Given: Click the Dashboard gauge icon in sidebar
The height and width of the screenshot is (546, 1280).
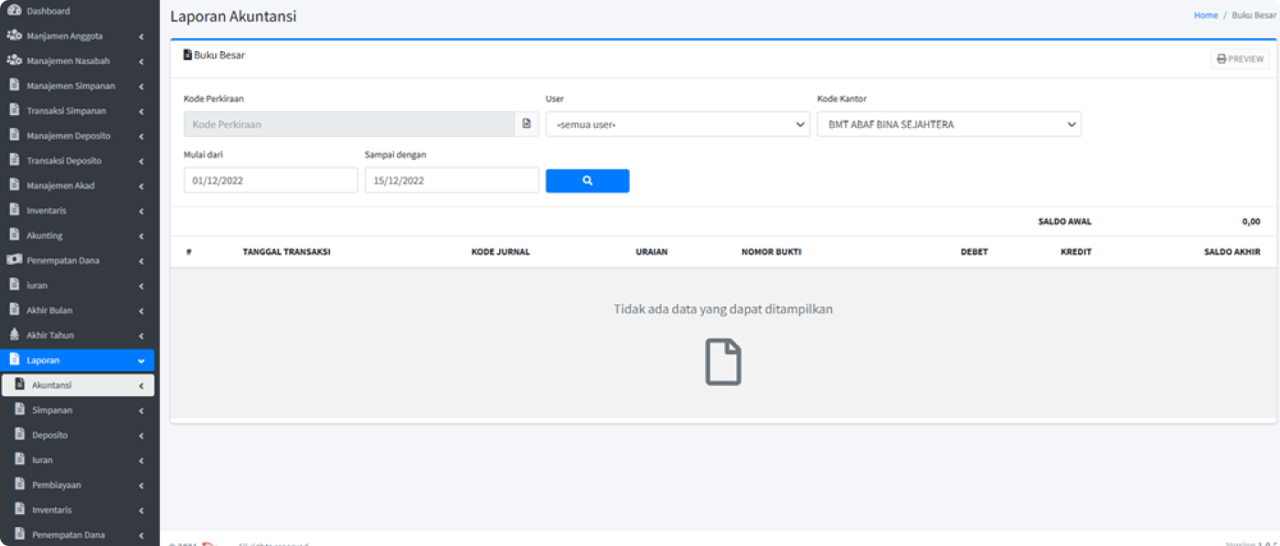Looking at the screenshot, I should [14, 11].
